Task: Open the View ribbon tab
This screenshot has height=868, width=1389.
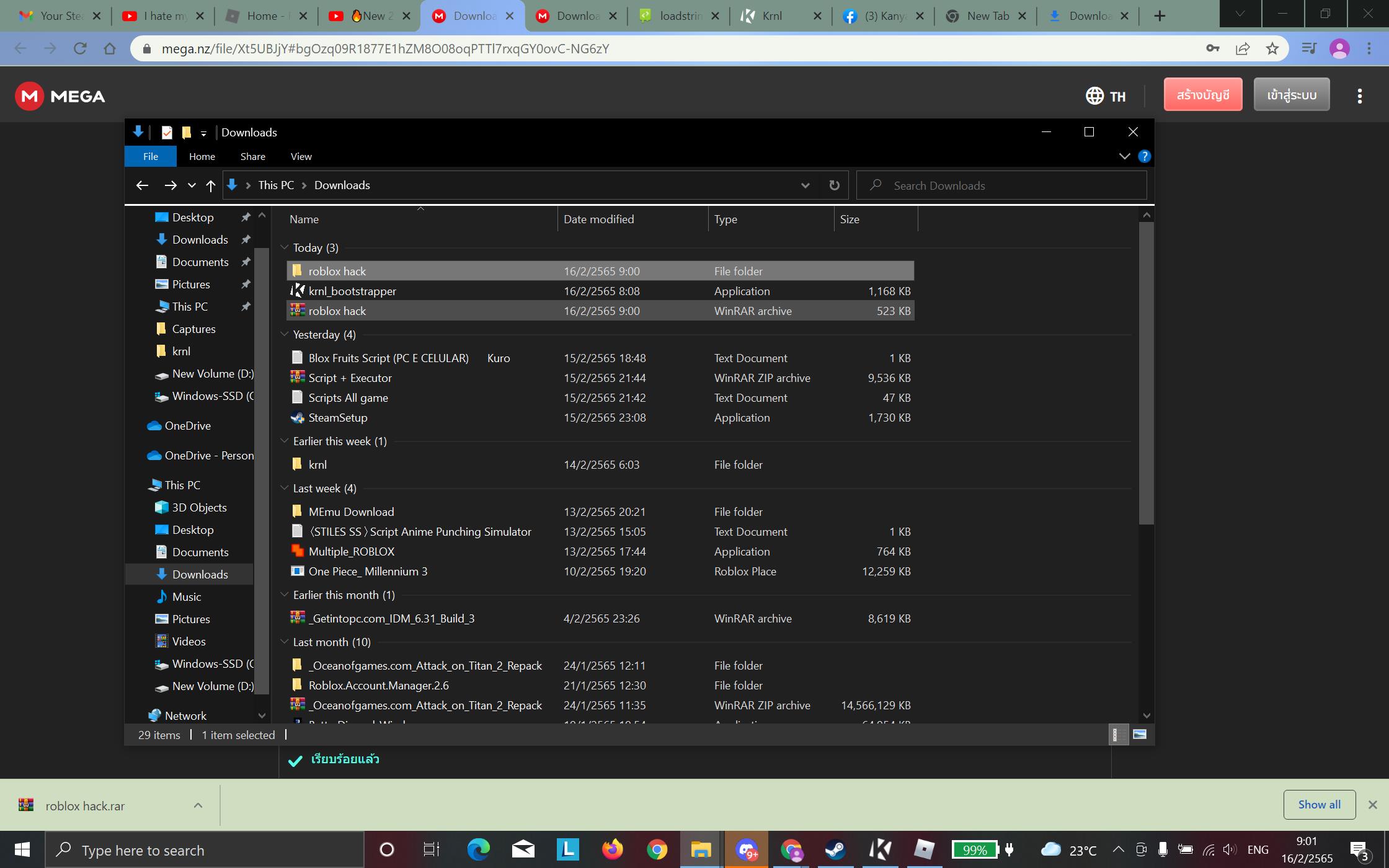Action: 301,156
